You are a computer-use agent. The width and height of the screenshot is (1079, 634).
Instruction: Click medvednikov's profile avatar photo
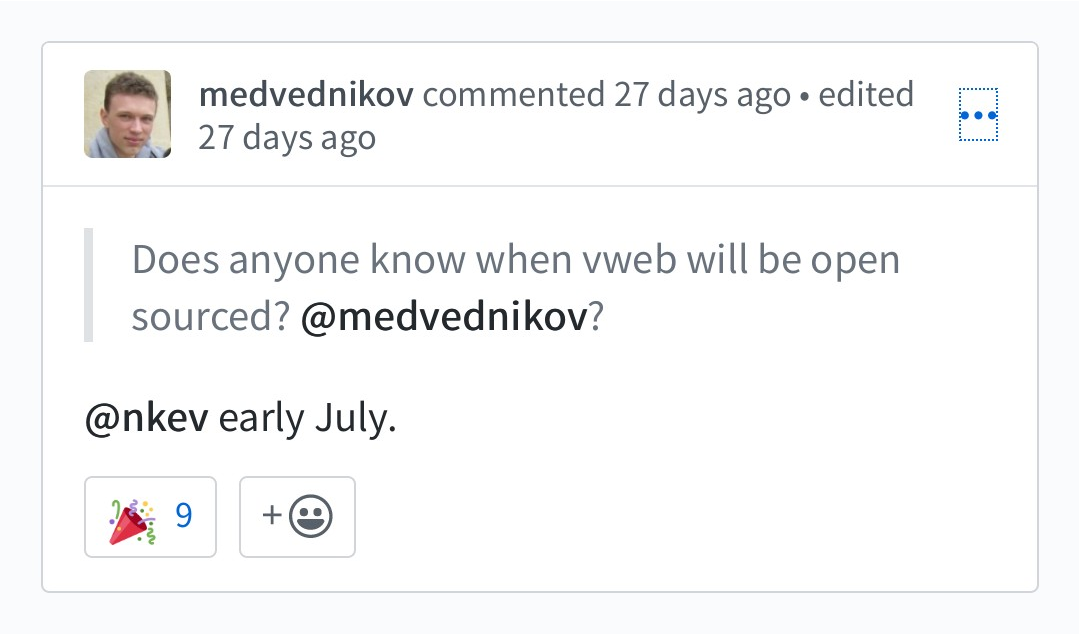point(127,114)
